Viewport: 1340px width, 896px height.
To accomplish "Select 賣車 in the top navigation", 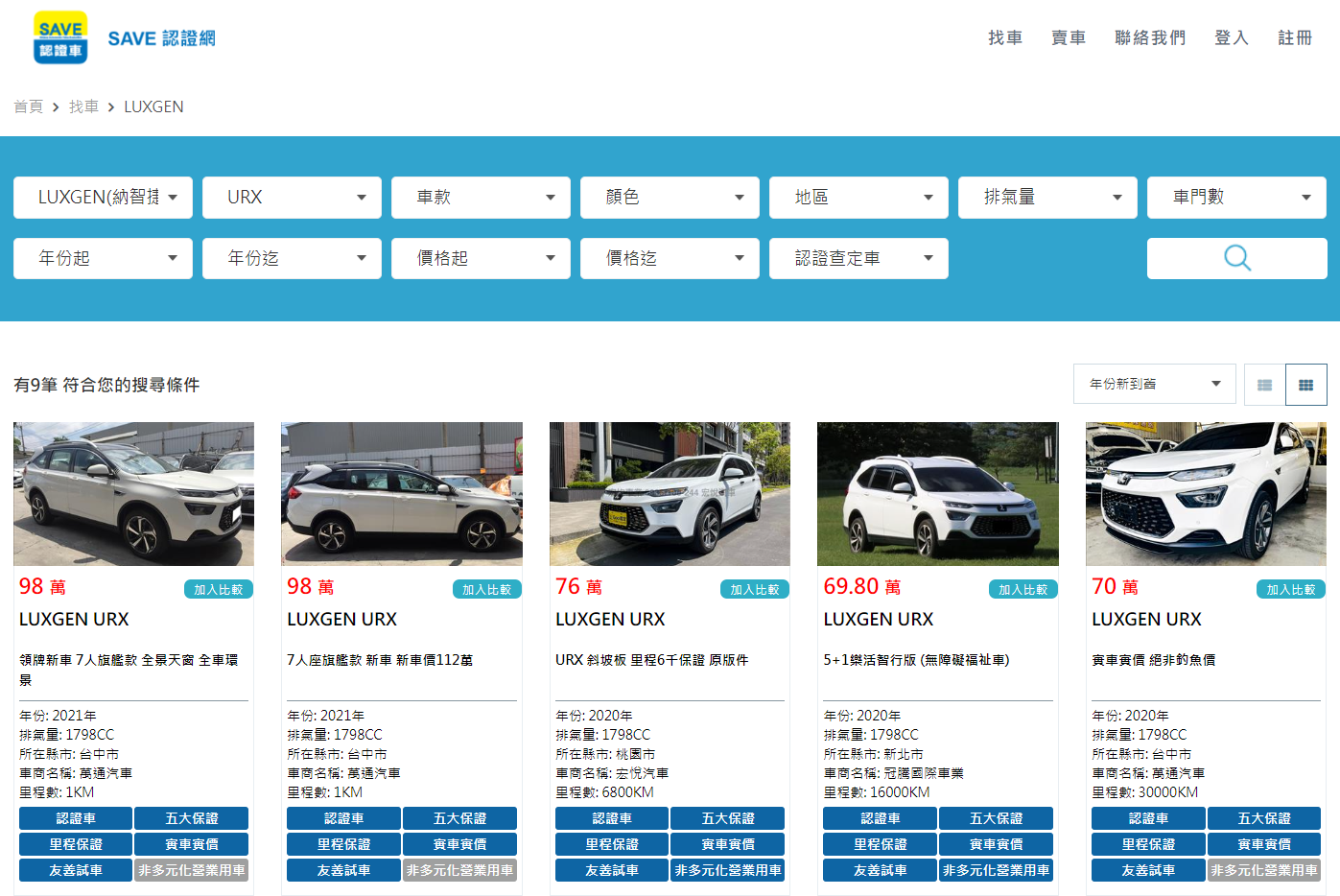I will (x=1068, y=38).
